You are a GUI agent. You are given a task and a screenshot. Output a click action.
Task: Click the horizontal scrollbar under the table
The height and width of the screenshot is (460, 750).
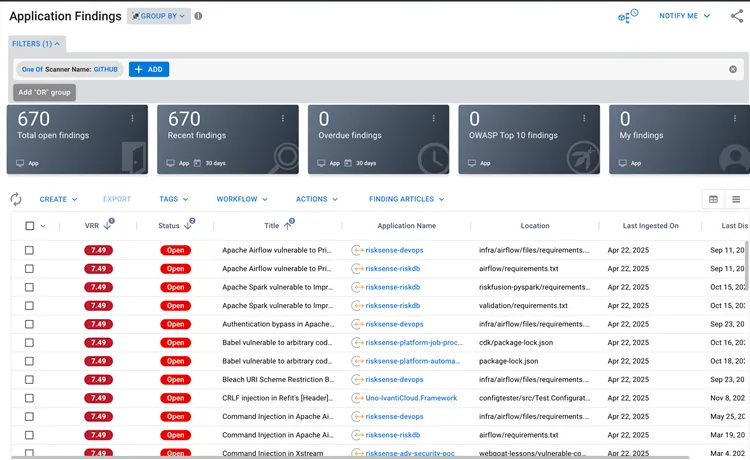[349, 458]
